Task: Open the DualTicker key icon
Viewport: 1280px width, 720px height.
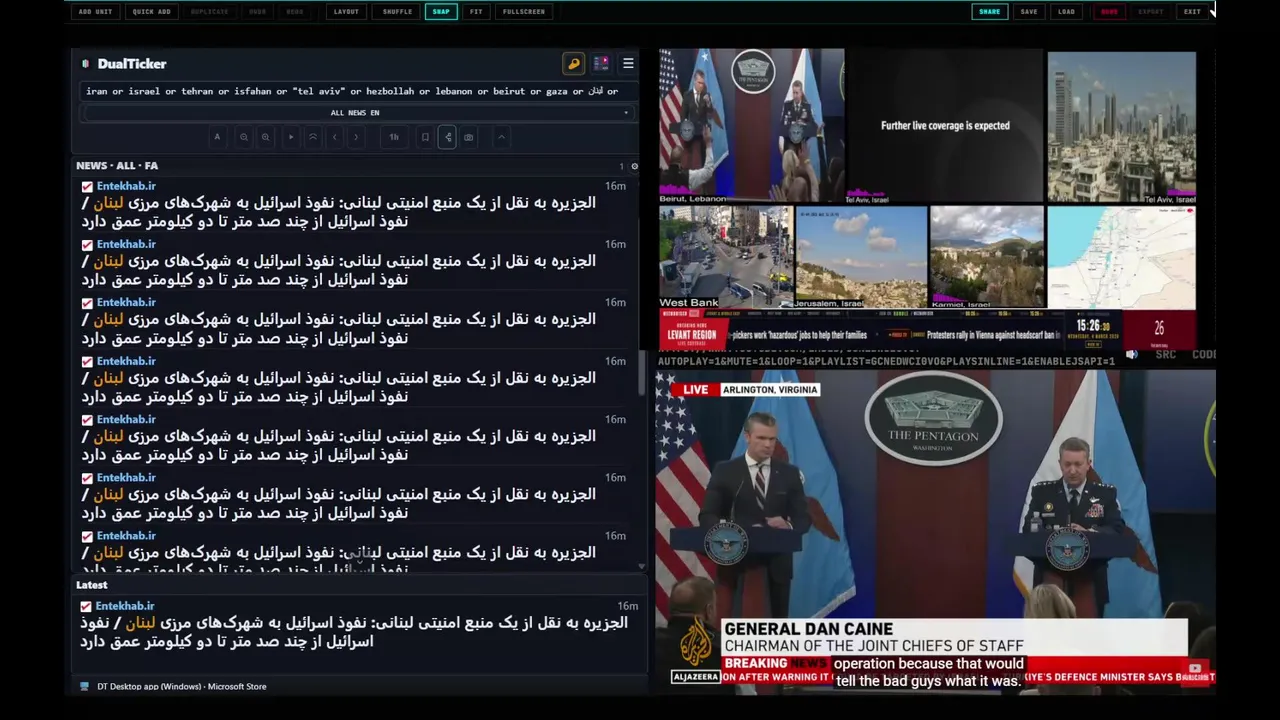Action: 573,64
